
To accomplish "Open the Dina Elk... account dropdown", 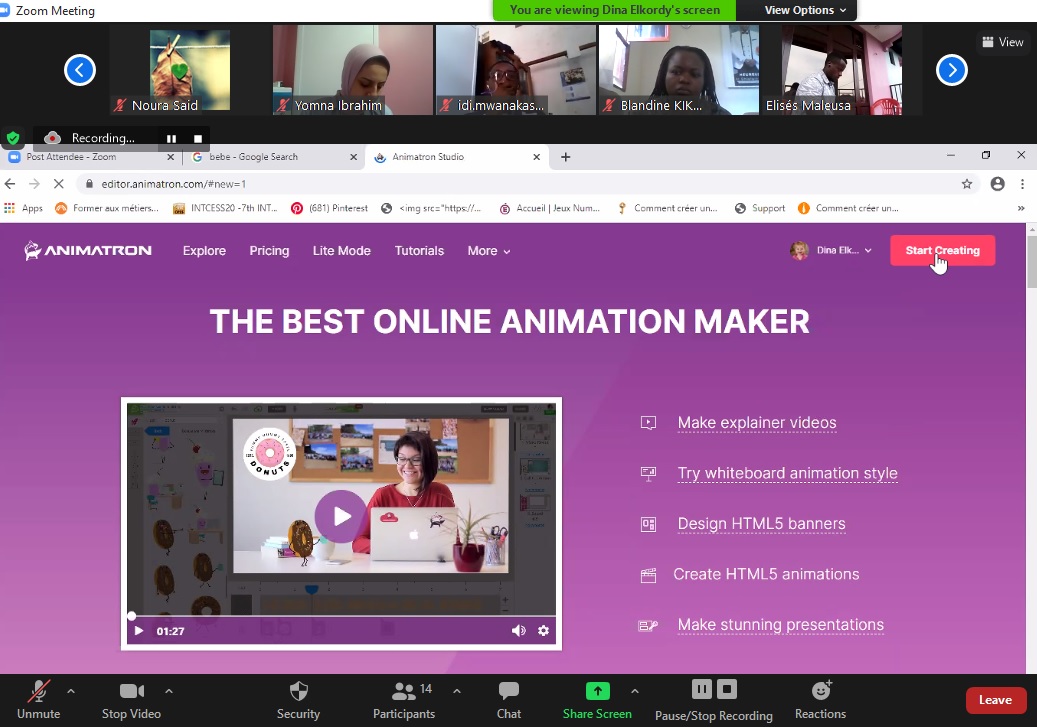I will click(x=831, y=251).
